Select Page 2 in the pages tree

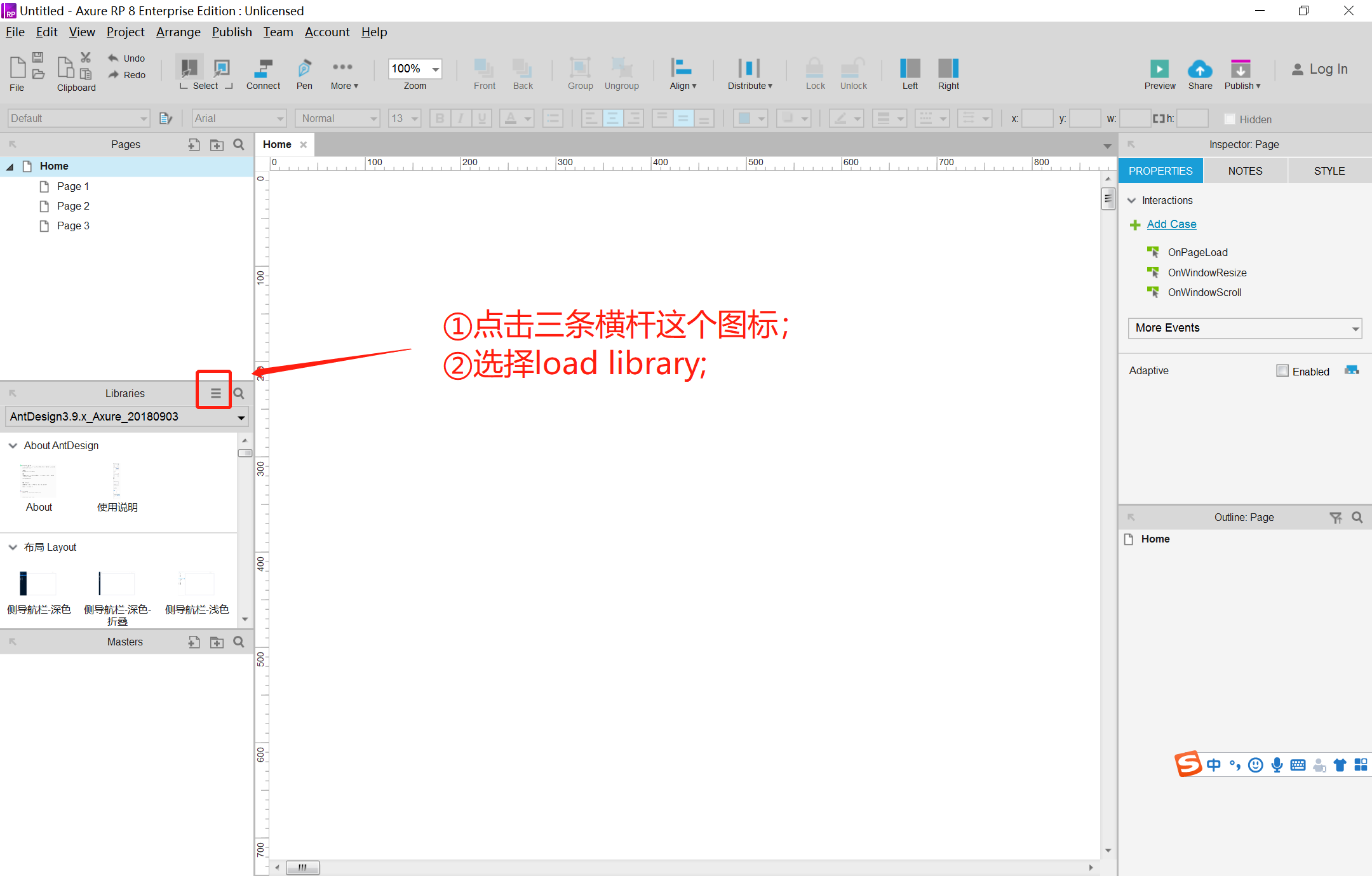pos(73,206)
